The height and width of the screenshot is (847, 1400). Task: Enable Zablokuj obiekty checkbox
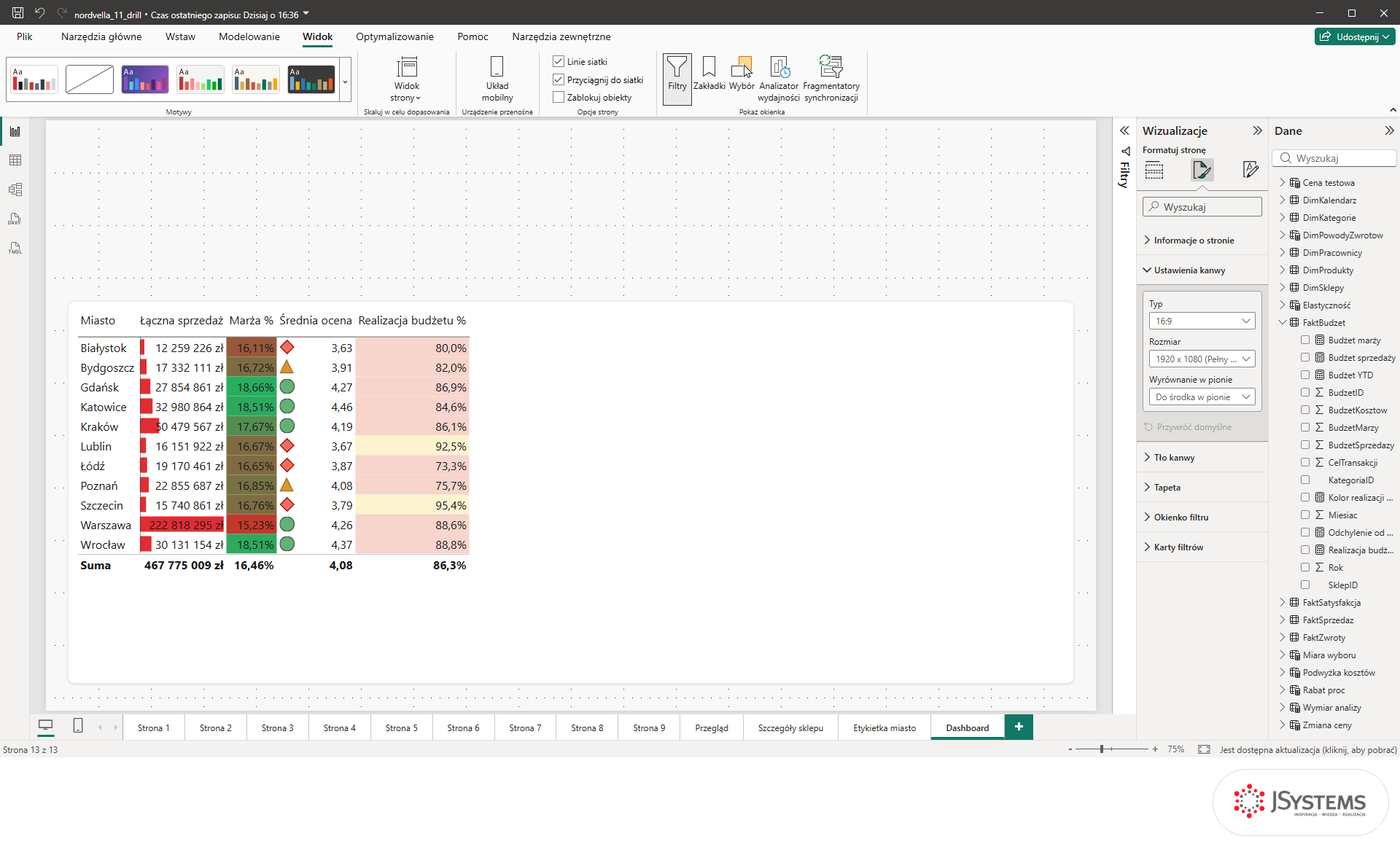click(x=559, y=97)
